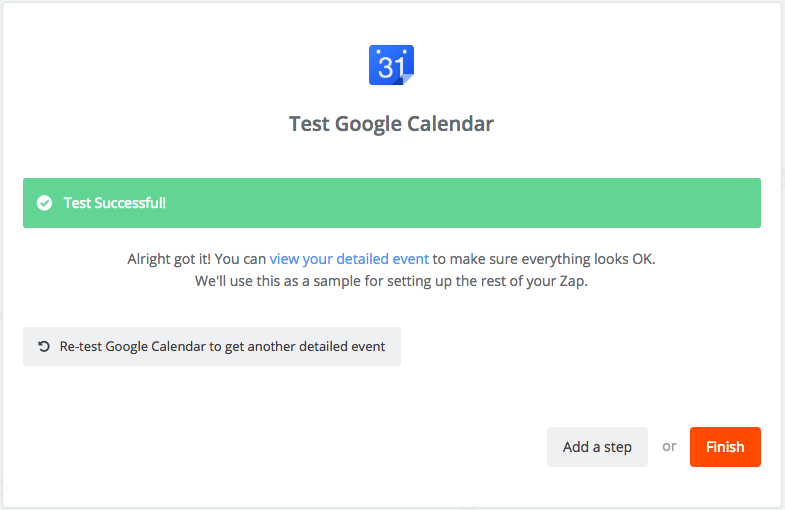Click the white checkmark success icon
Image resolution: width=785 pixels, height=510 pixels.
click(x=44, y=203)
